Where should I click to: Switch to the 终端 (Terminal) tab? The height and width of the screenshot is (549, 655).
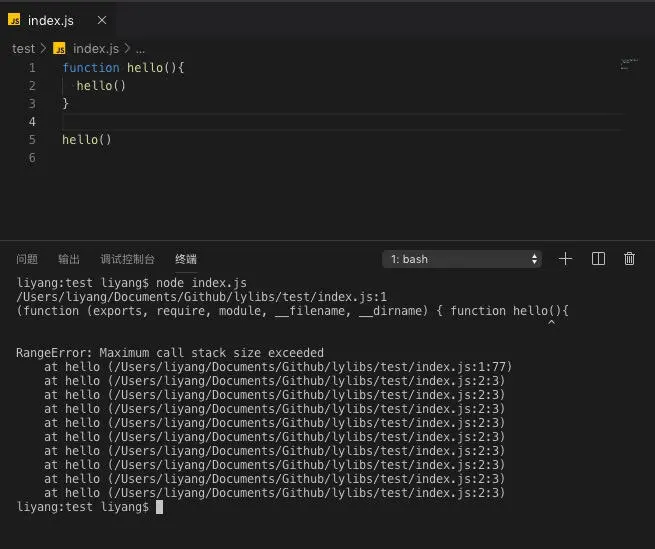click(186, 259)
